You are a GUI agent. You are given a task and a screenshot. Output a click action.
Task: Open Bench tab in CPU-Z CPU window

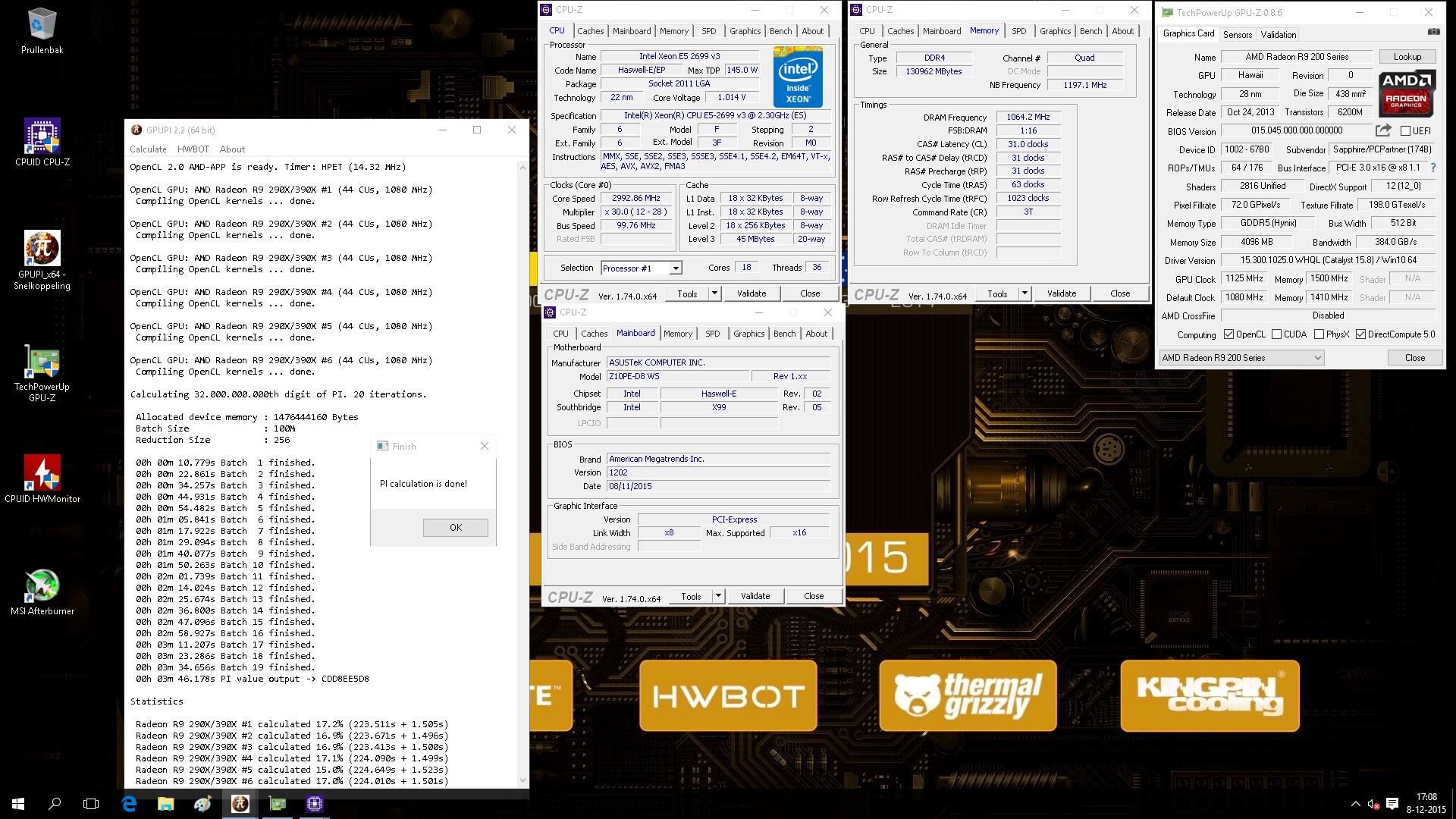pos(780,31)
